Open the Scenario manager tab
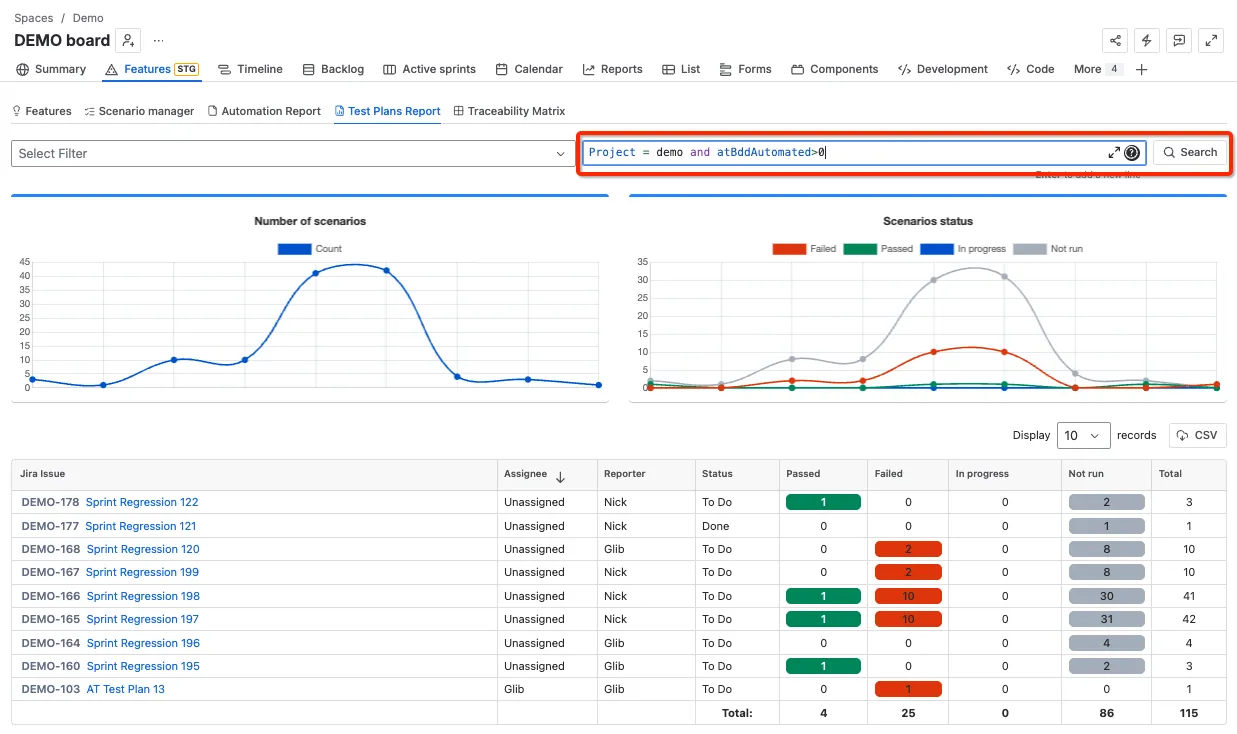Viewport: 1237px width, 734px height. pyautogui.click(x=139, y=111)
